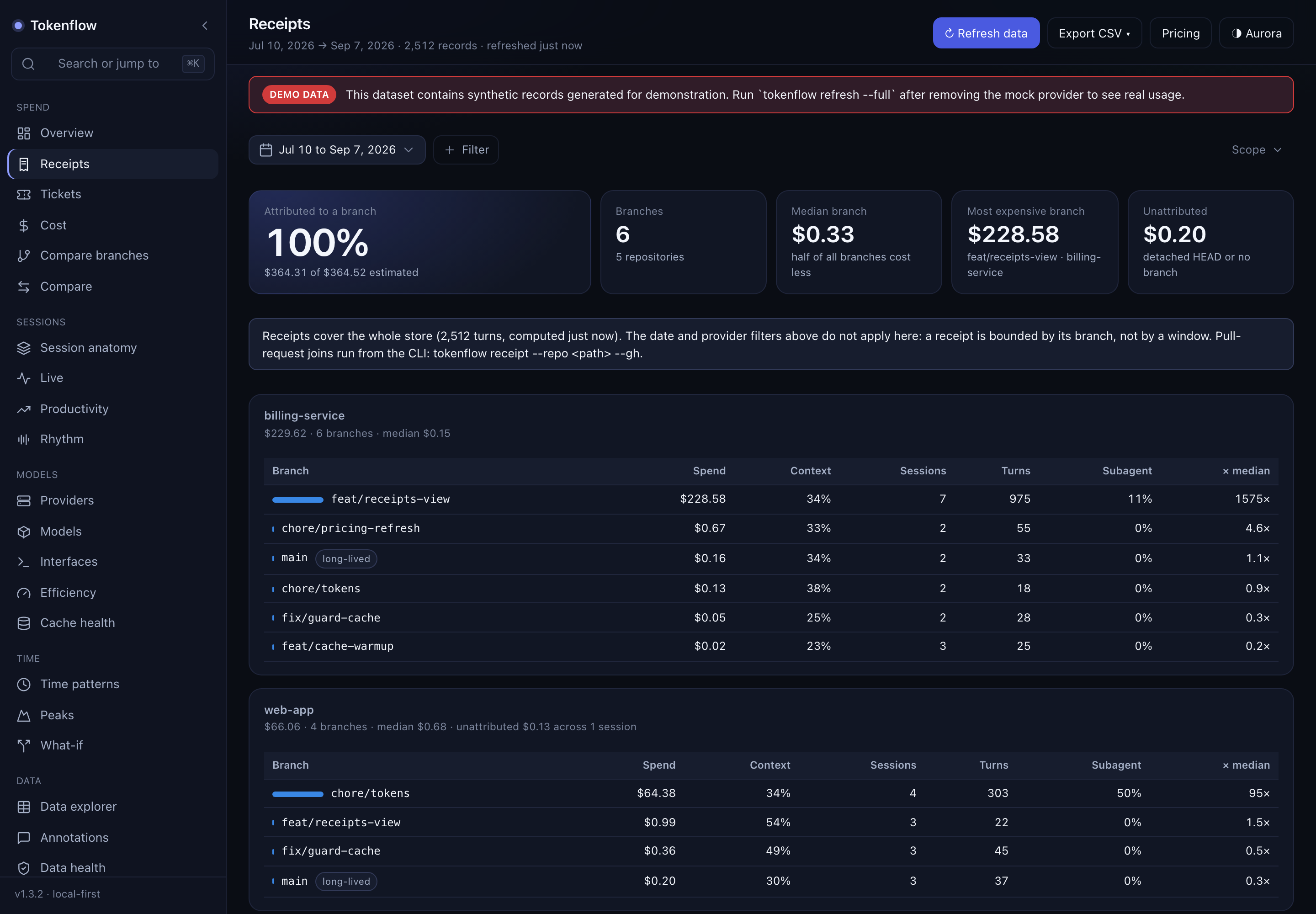Click the Spend column header in billing-service table
This screenshot has height=914, width=1316.
[x=709, y=471]
